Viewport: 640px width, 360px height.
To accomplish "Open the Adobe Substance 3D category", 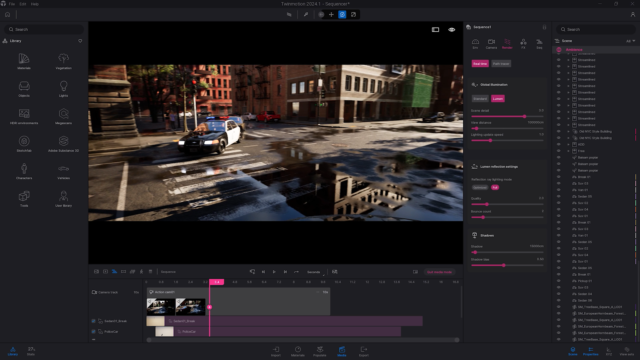I will 63,144.
